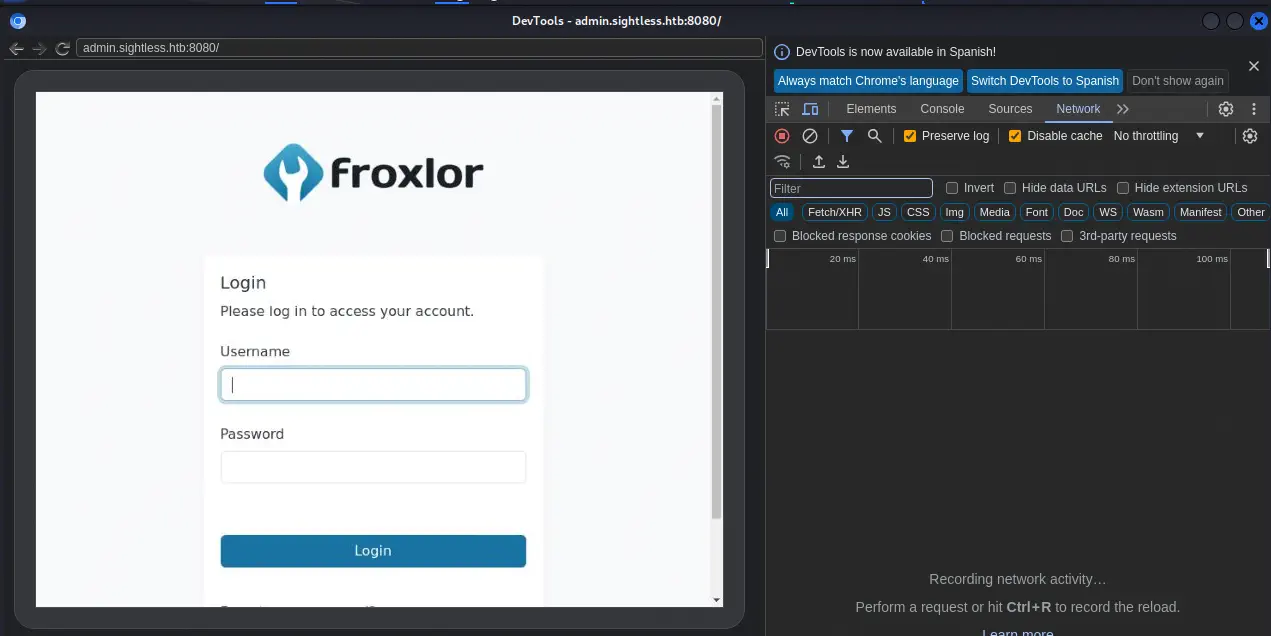Enable Hide data URLs checkbox

click(x=1010, y=188)
